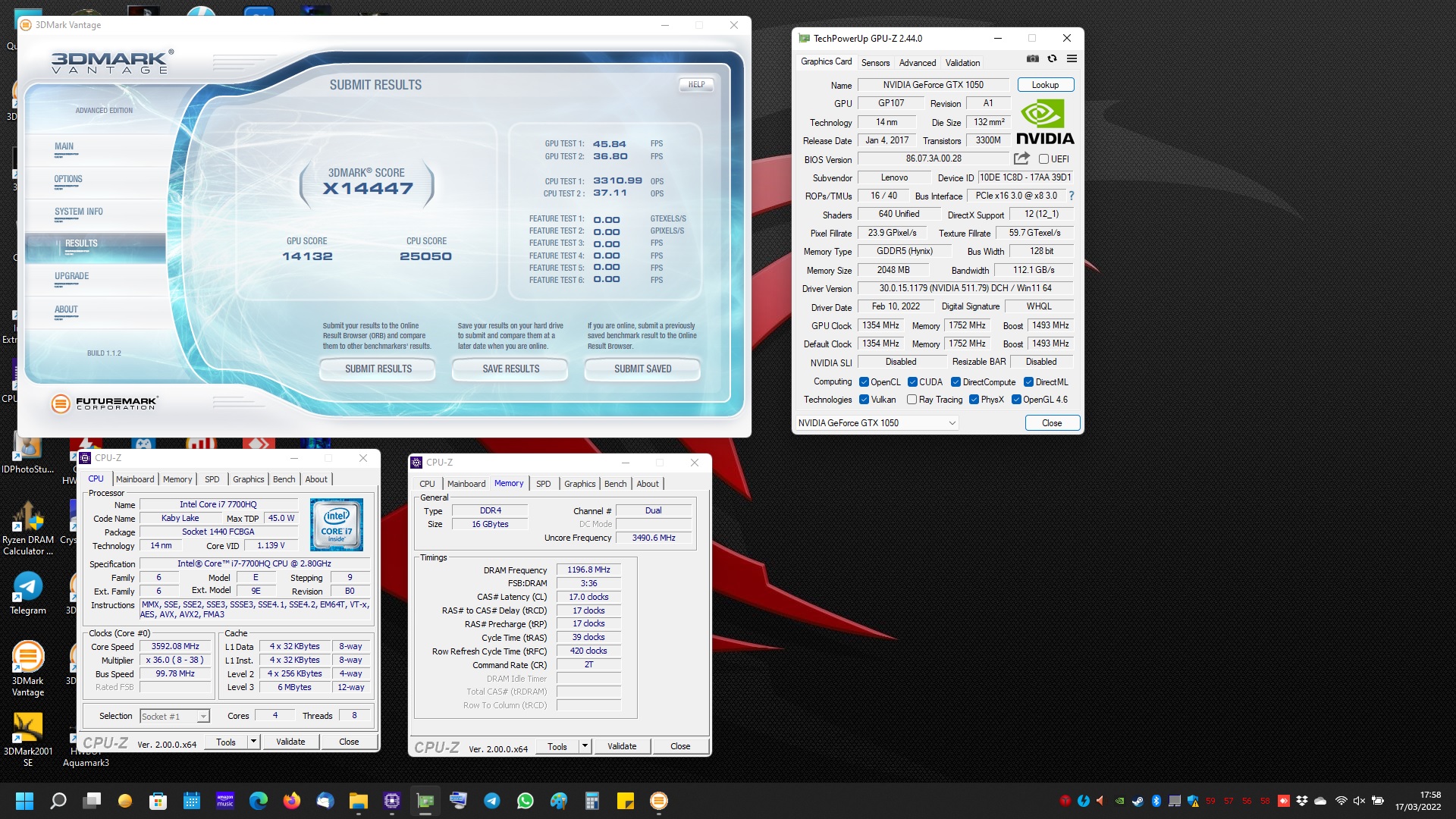The height and width of the screenshot is (819, 1456).
Task: Click the GPU name field in GPU-Z
Action: click(933, 85)
